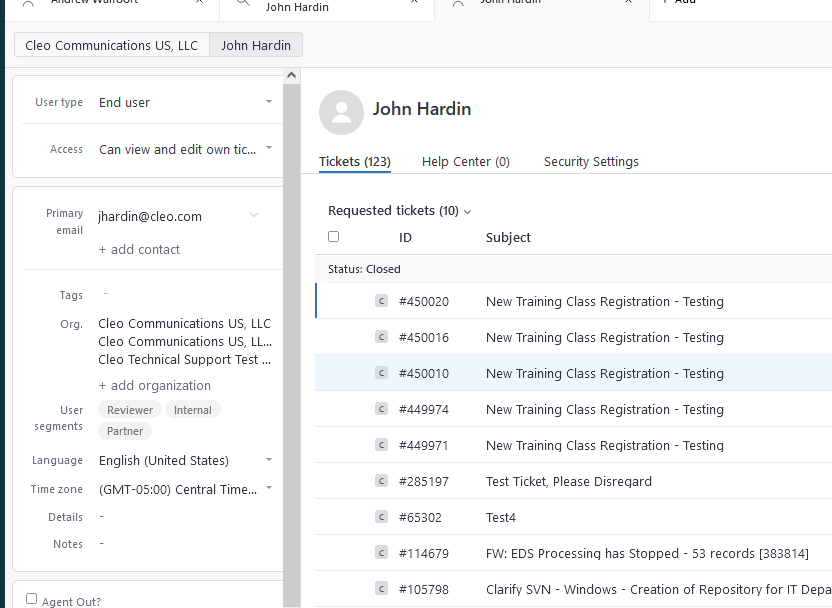Screen dimensions: 832x608
Task: Open the FW: EDS Processing has Stopped ticket
Action: tap(647, 553)
